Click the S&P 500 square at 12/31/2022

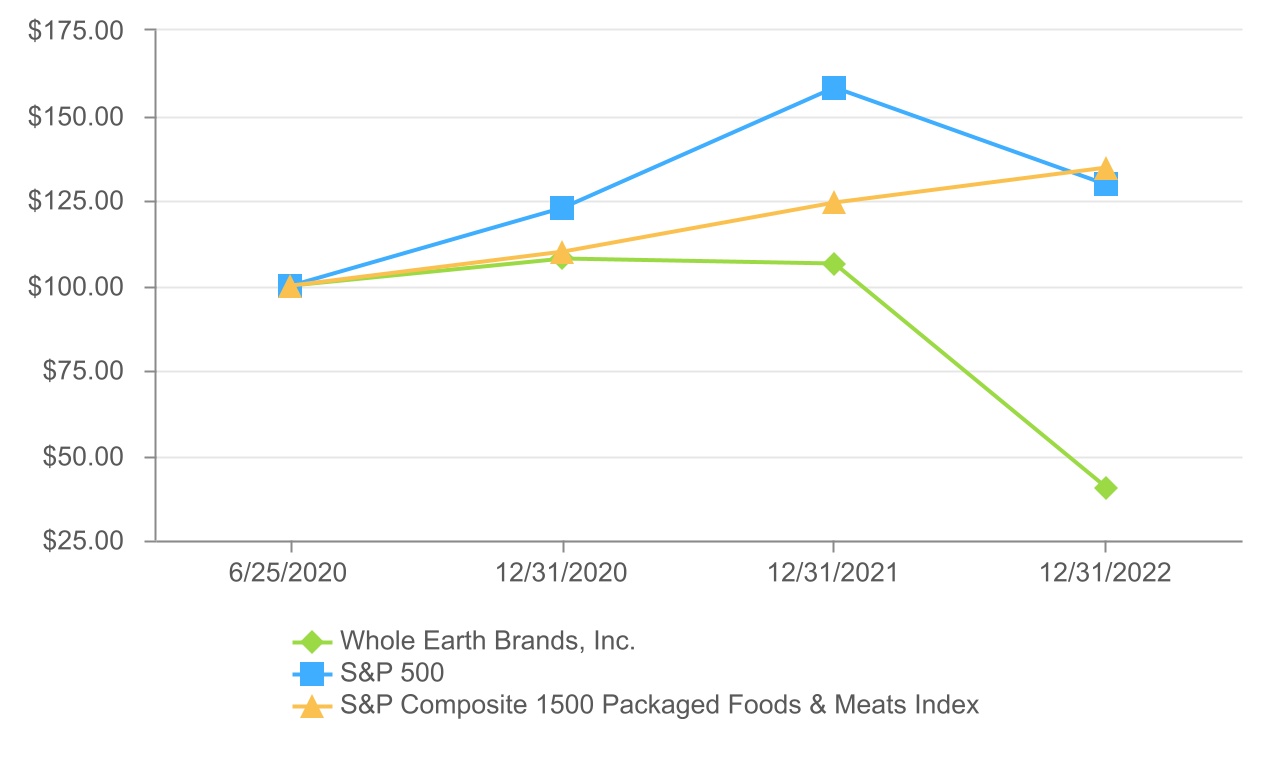coord(1106,185)
